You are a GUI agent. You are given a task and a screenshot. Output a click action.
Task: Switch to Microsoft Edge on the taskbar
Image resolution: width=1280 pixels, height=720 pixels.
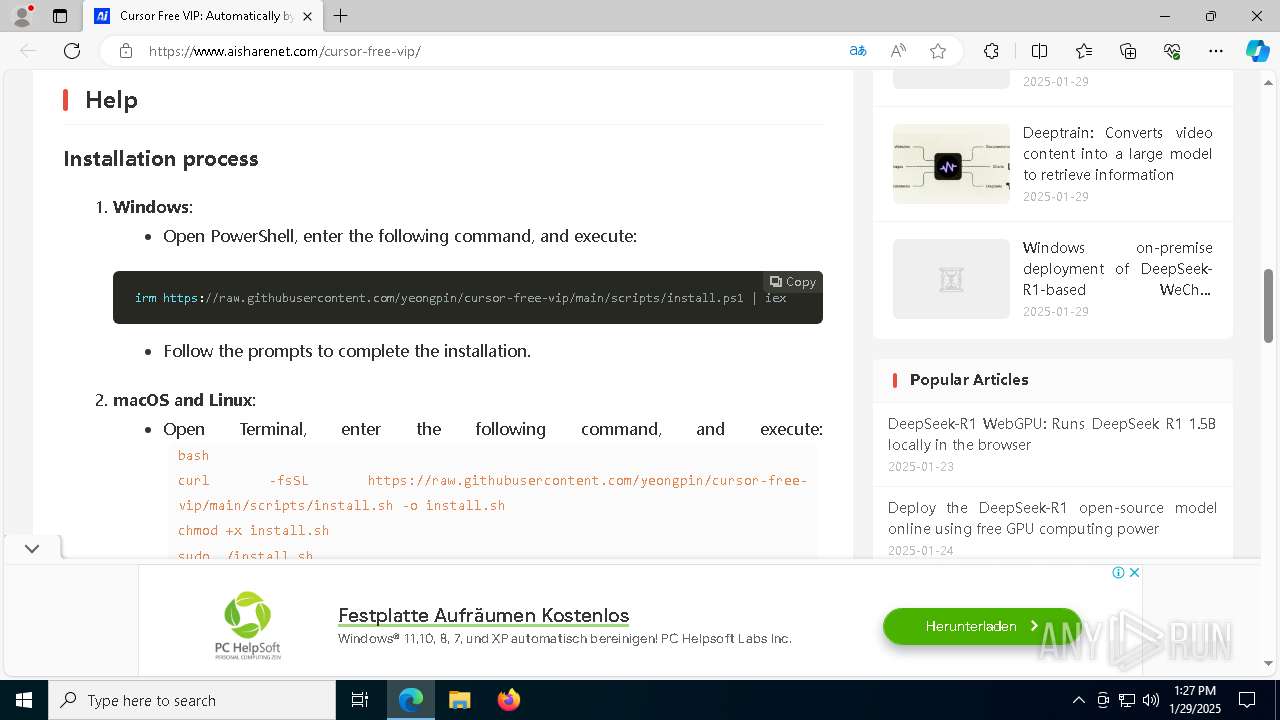click(411, 700)
